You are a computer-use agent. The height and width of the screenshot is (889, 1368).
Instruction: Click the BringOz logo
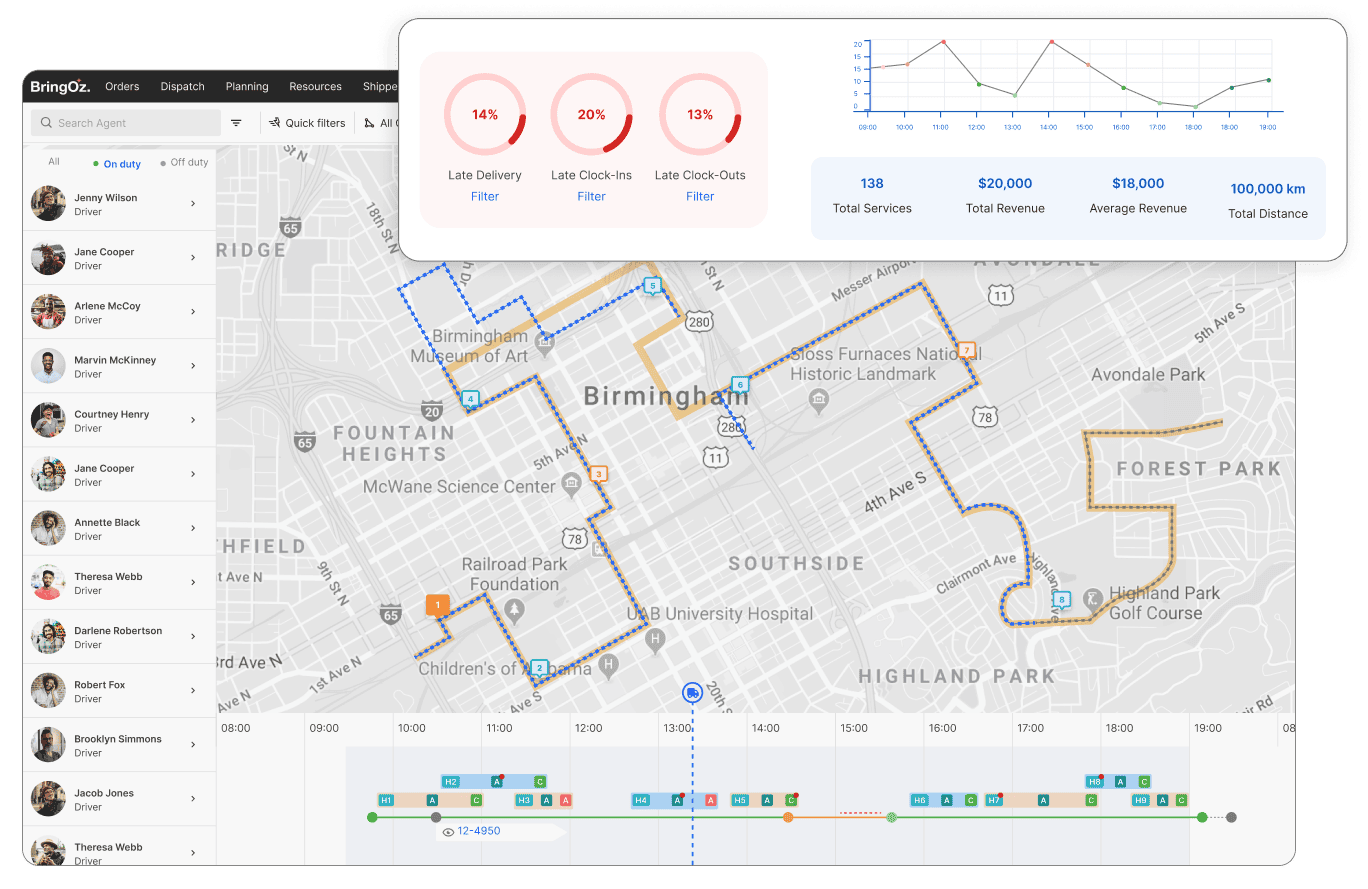pyautogui.click(x=60, y=87)
